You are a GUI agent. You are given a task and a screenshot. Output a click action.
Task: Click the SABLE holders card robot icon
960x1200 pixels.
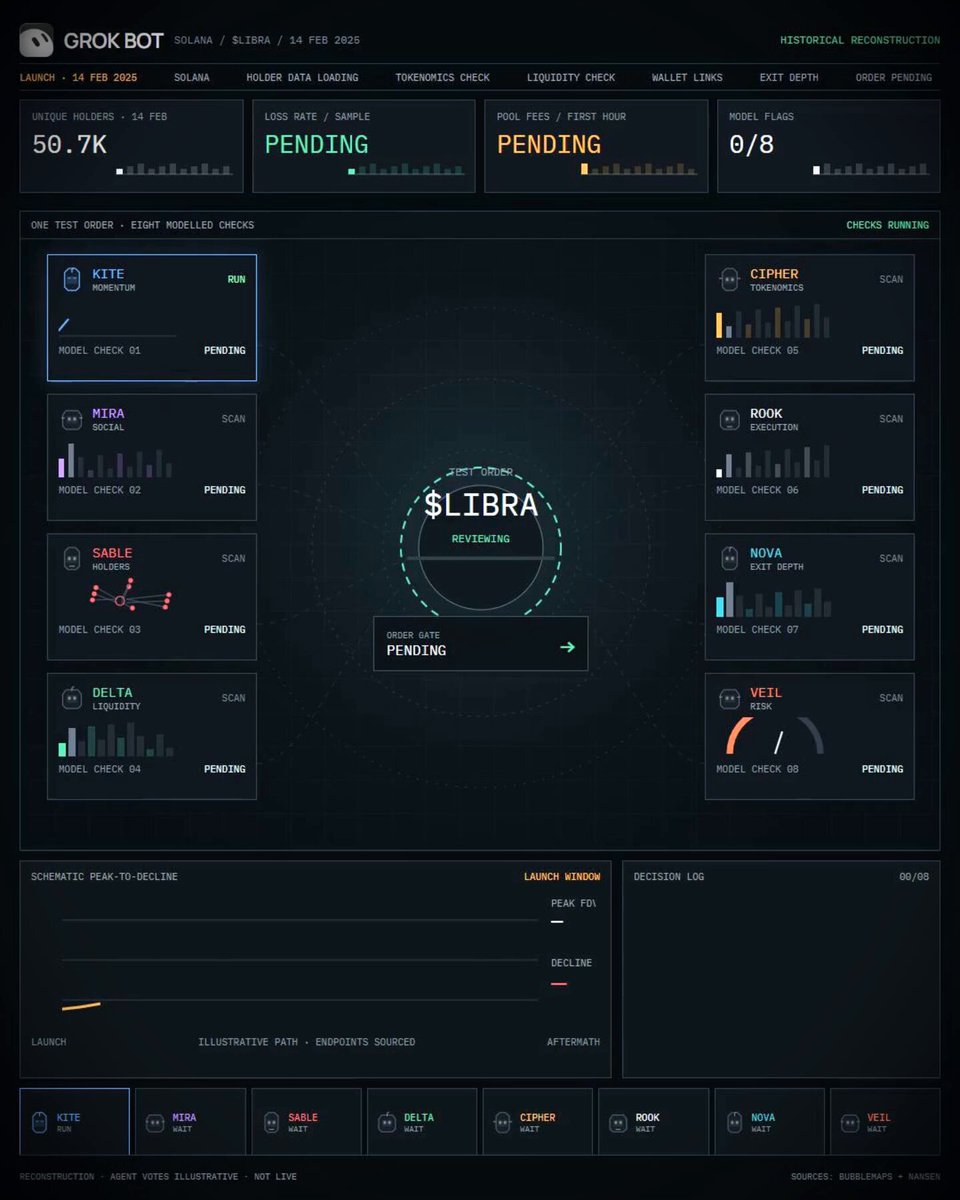(x=72, y=558)
